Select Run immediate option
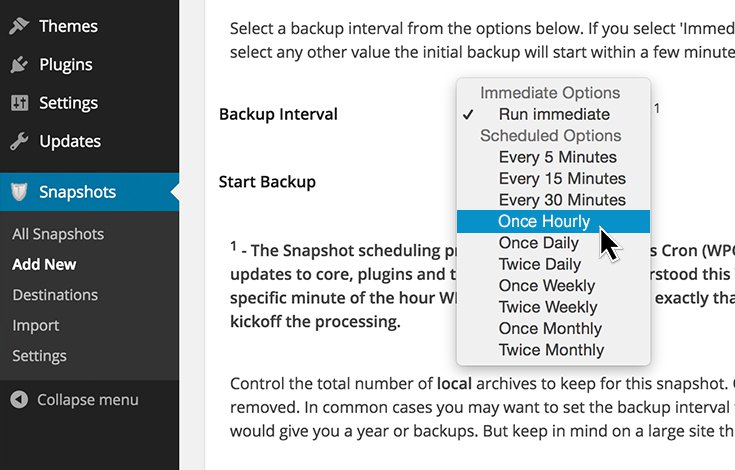 (553, 114)
